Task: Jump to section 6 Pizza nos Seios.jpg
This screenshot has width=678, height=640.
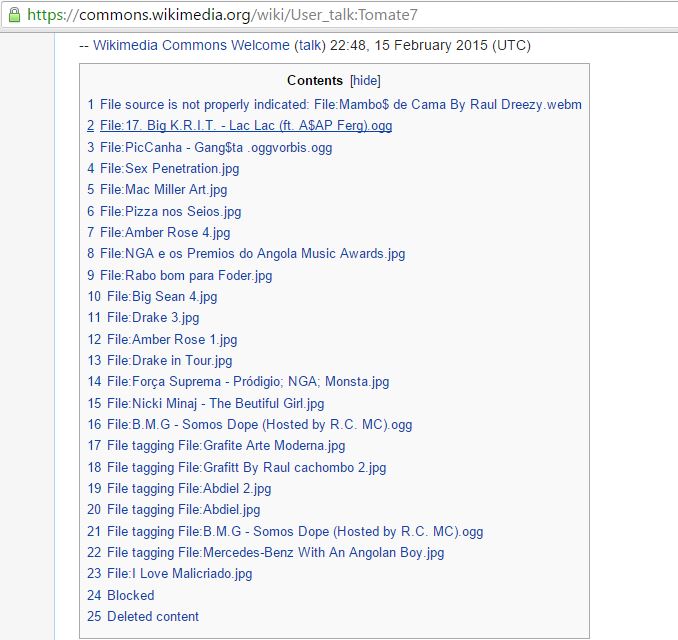Action: click(x=164, y=211)
